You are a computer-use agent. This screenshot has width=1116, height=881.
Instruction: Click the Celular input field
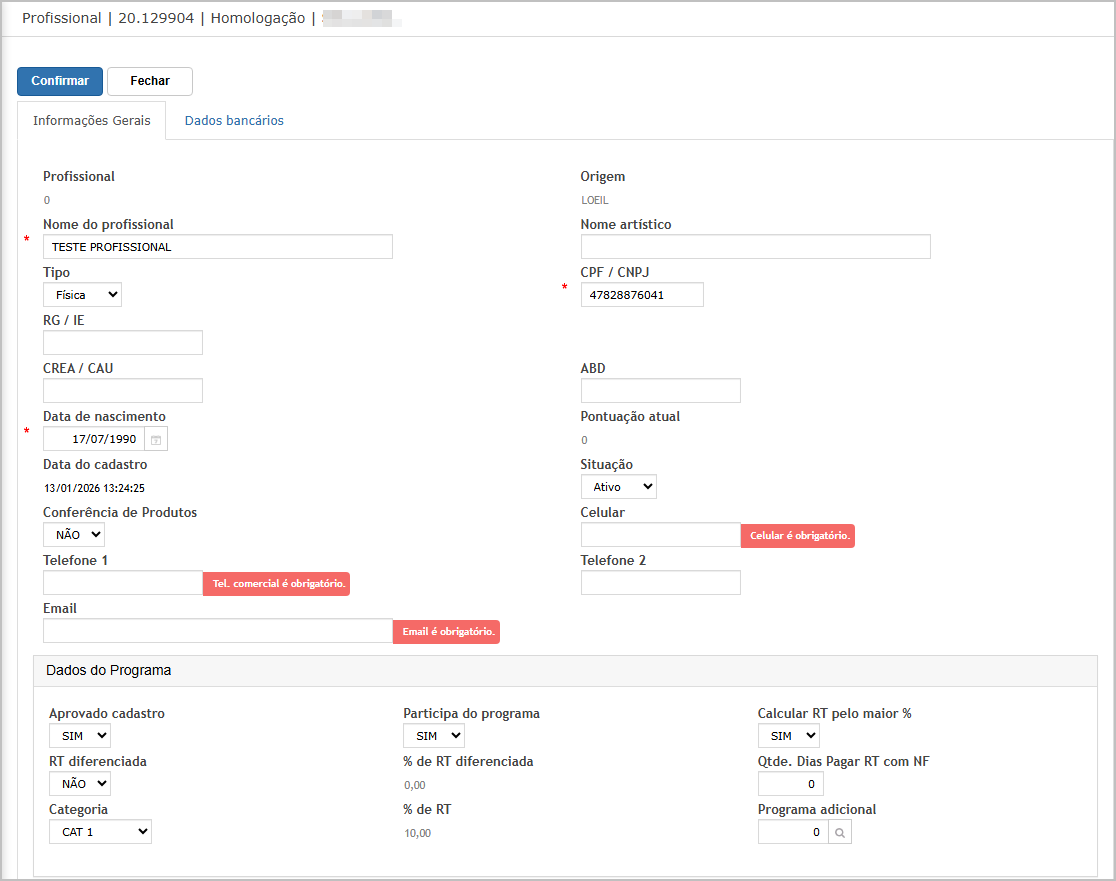click(660, 535)
